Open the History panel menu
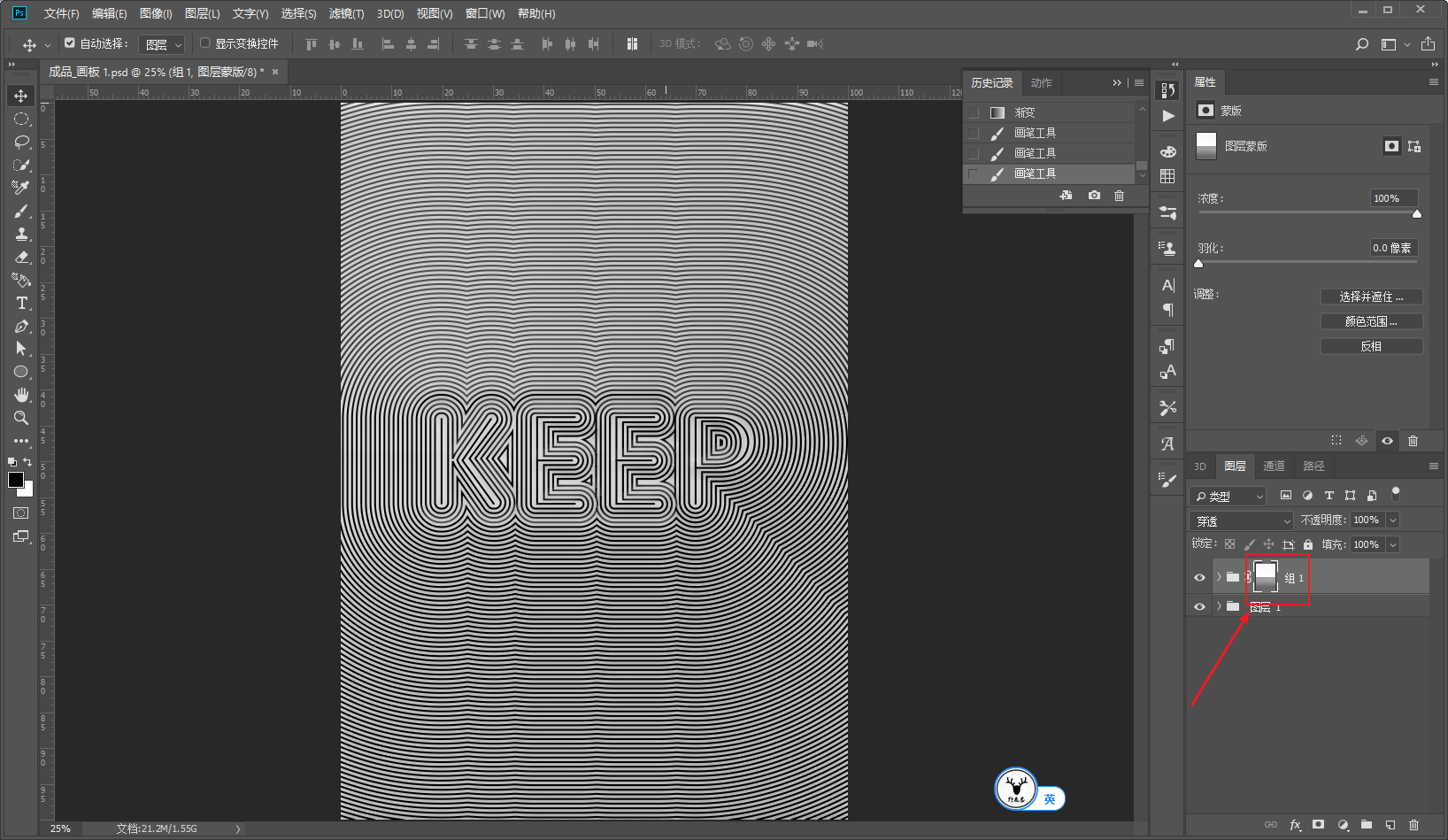Screen dimensions: 1448x840 (x=1139, y=82)
